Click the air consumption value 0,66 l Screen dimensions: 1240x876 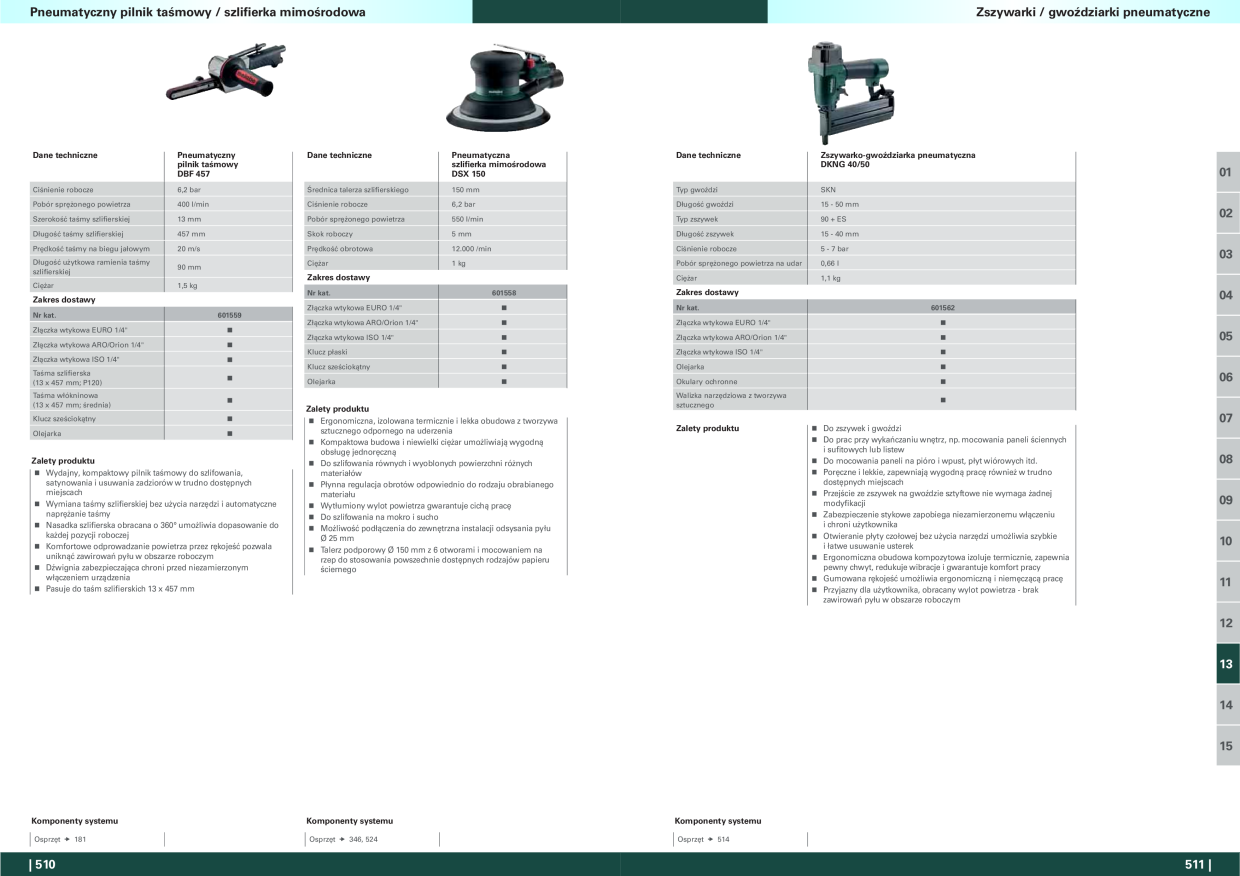pyautogui.click(x=829, y=263)
